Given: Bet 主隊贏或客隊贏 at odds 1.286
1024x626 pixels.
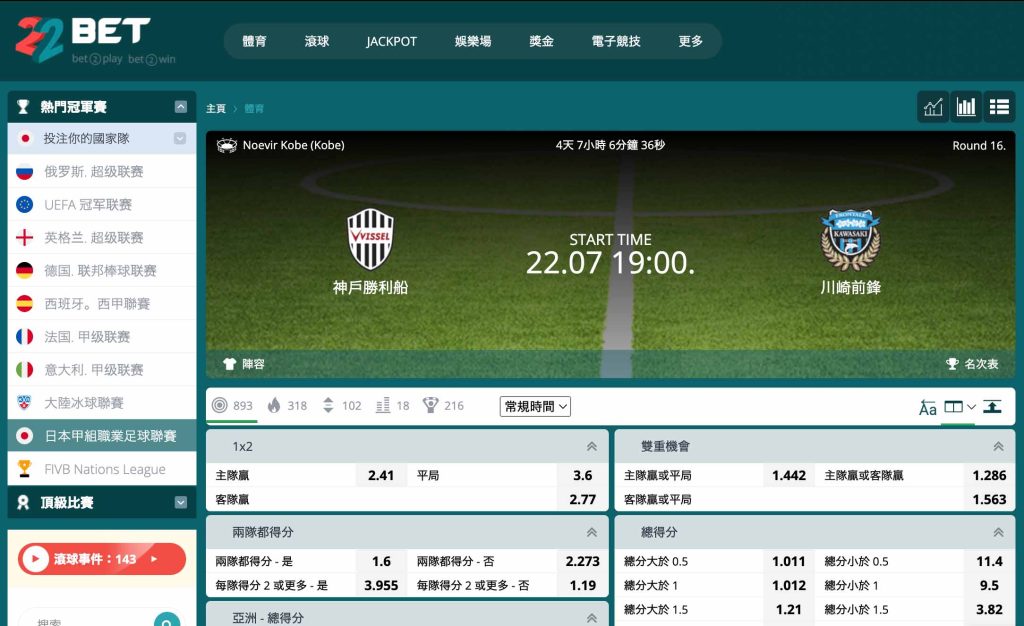Looking at the screenshot, I should (989, 475).
